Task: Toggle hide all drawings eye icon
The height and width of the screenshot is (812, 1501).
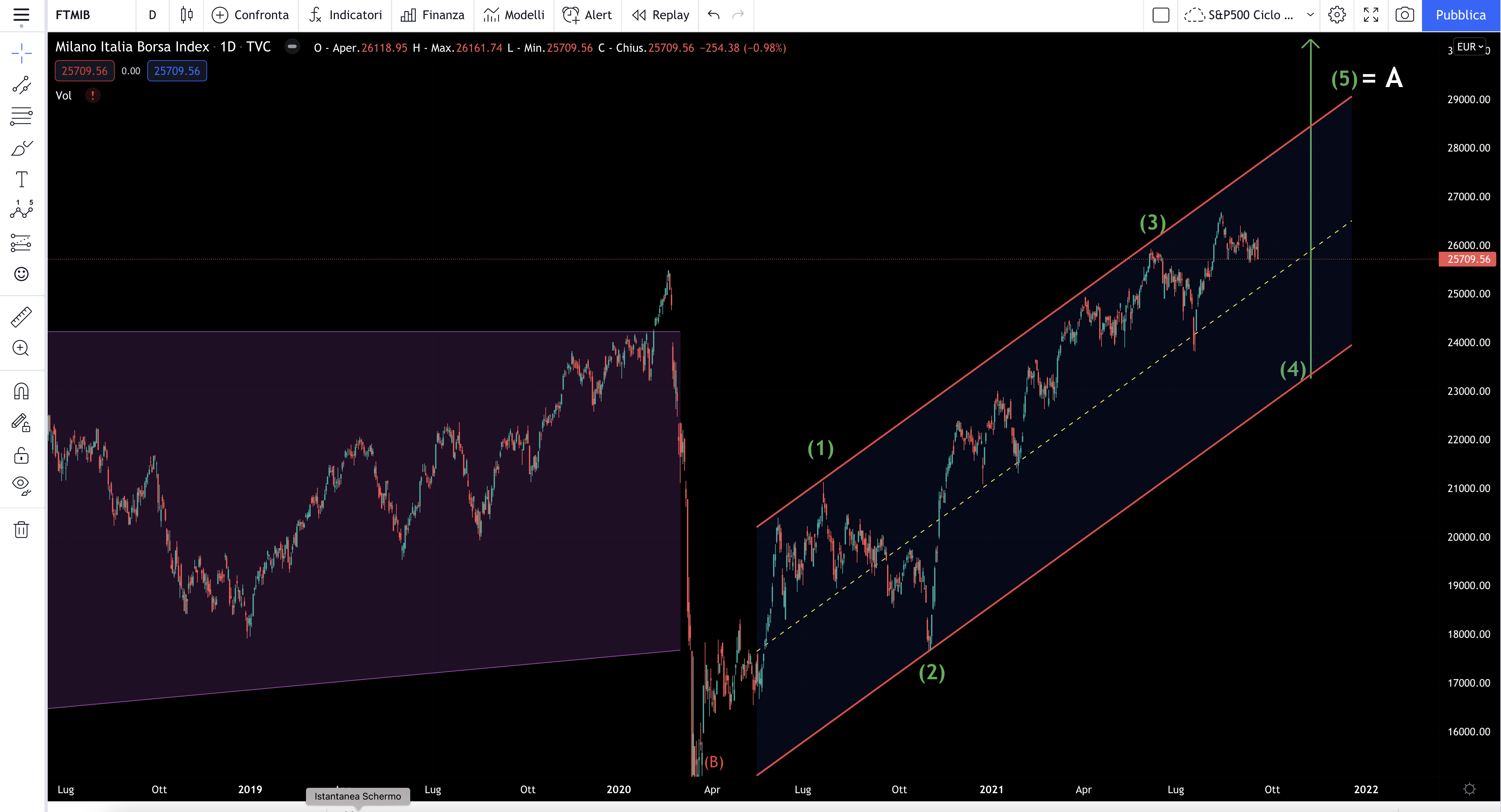Action: (22, 486)
